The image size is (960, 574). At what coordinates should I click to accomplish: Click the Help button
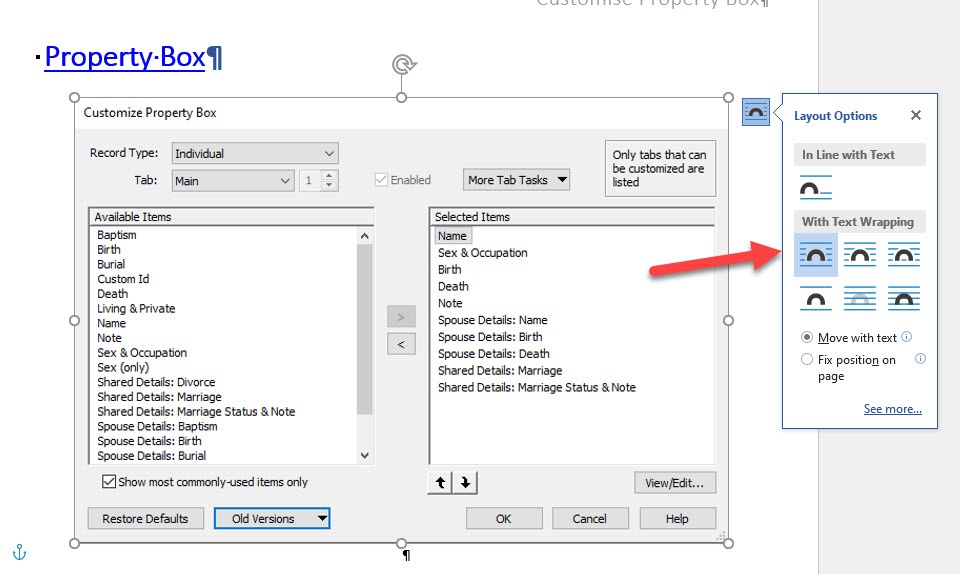[677, 518]
